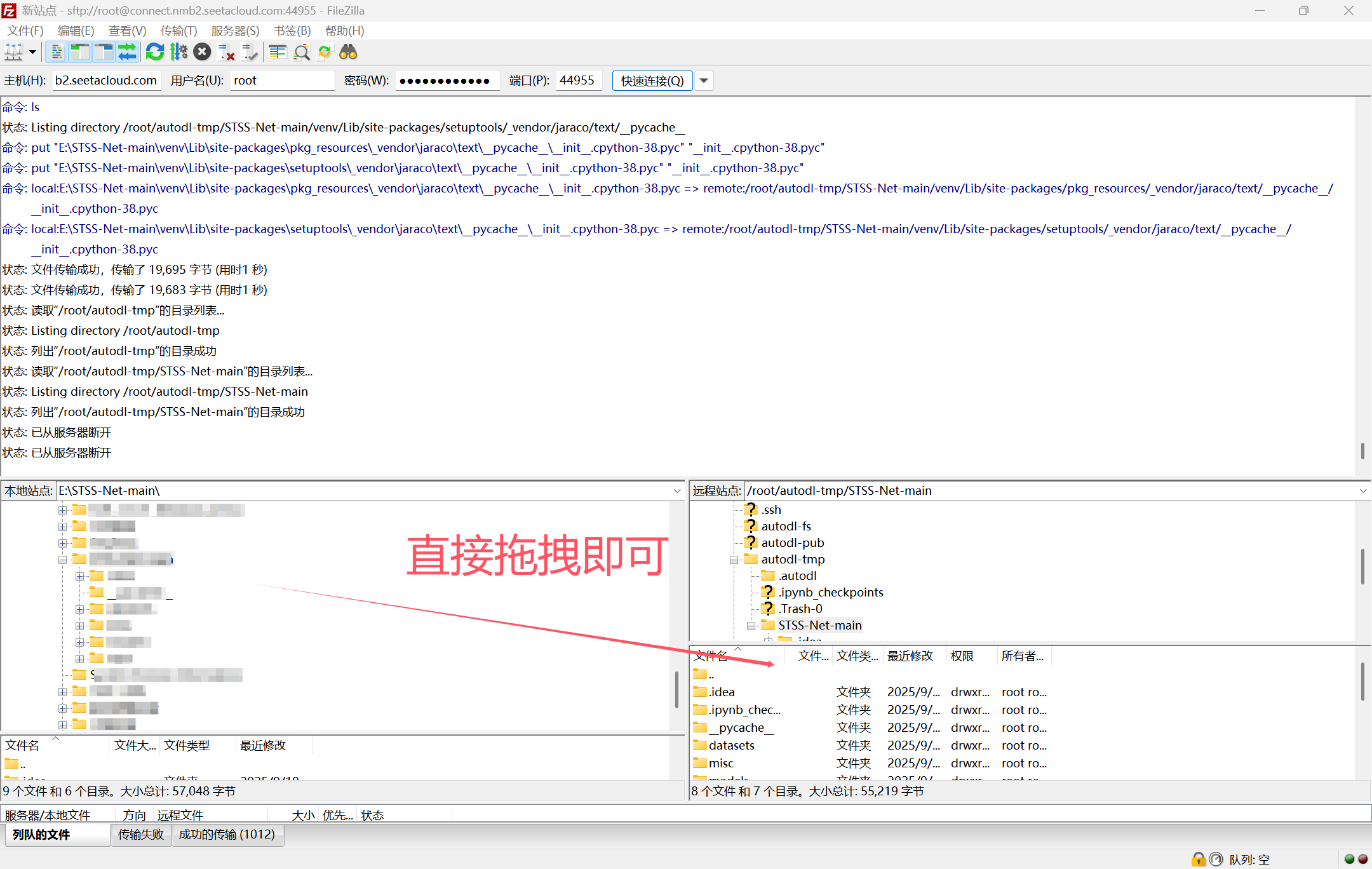Collapse the autodl-tmp folder in remote tree
Image resolution: width=1372 pixels, height=869 pixels.
tap(734, 559)
